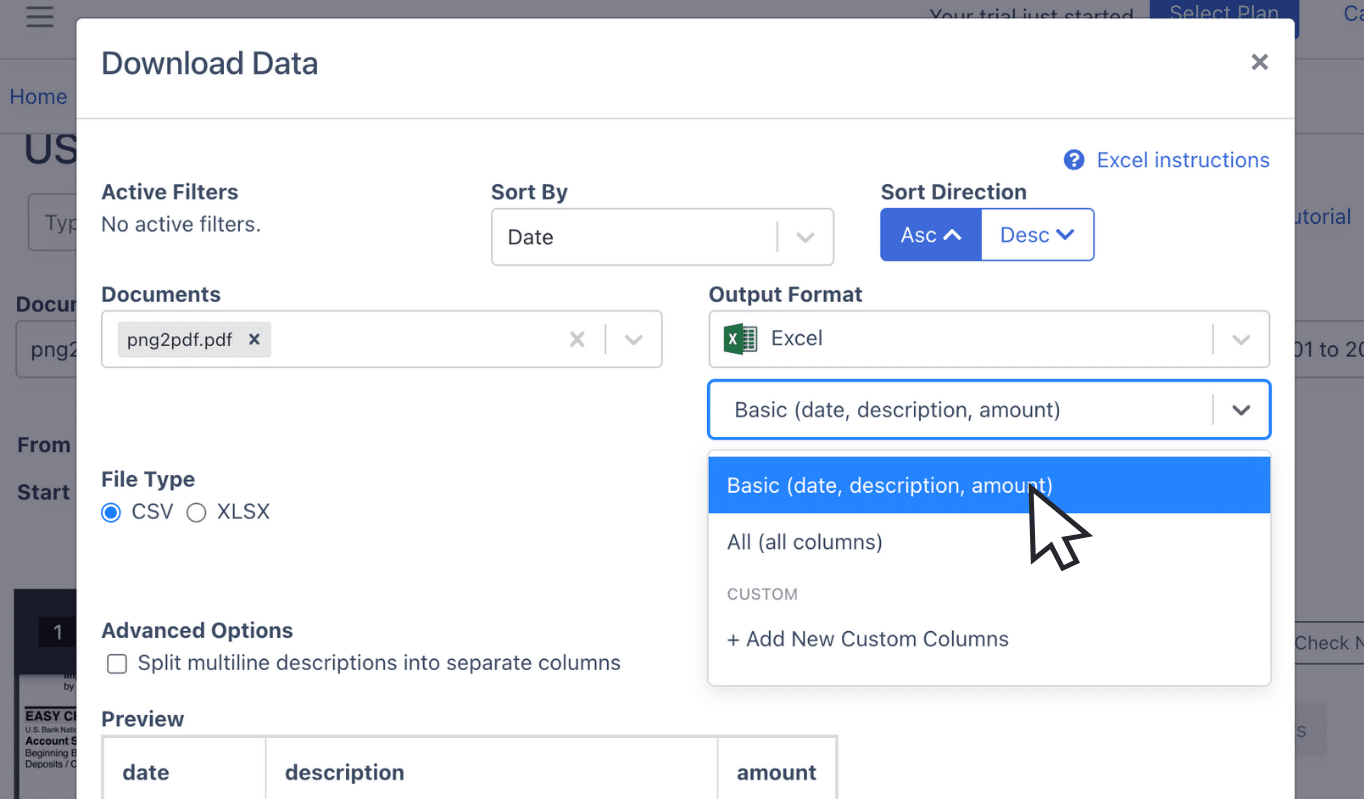
Task: Expand the Documents dropdown chevron
Action: 634,340
